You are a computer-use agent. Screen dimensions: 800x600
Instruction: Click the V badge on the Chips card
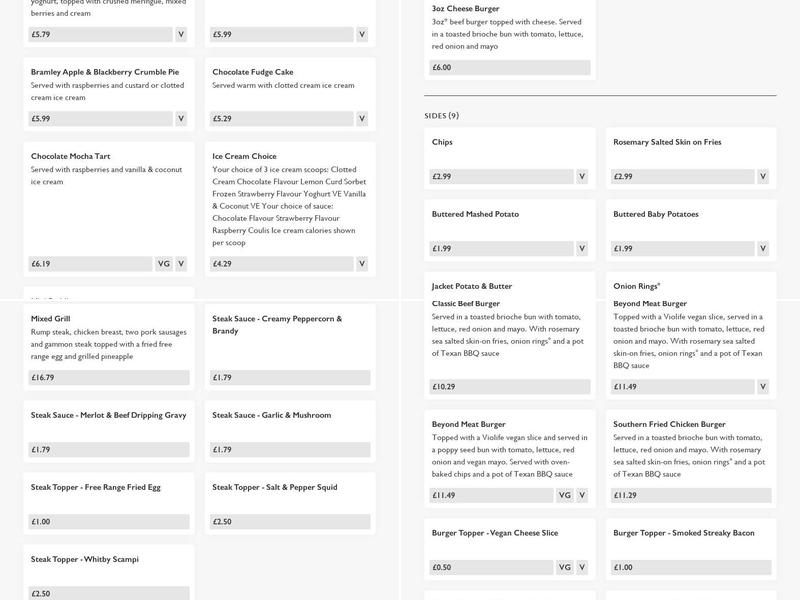[x=581, y=176]
